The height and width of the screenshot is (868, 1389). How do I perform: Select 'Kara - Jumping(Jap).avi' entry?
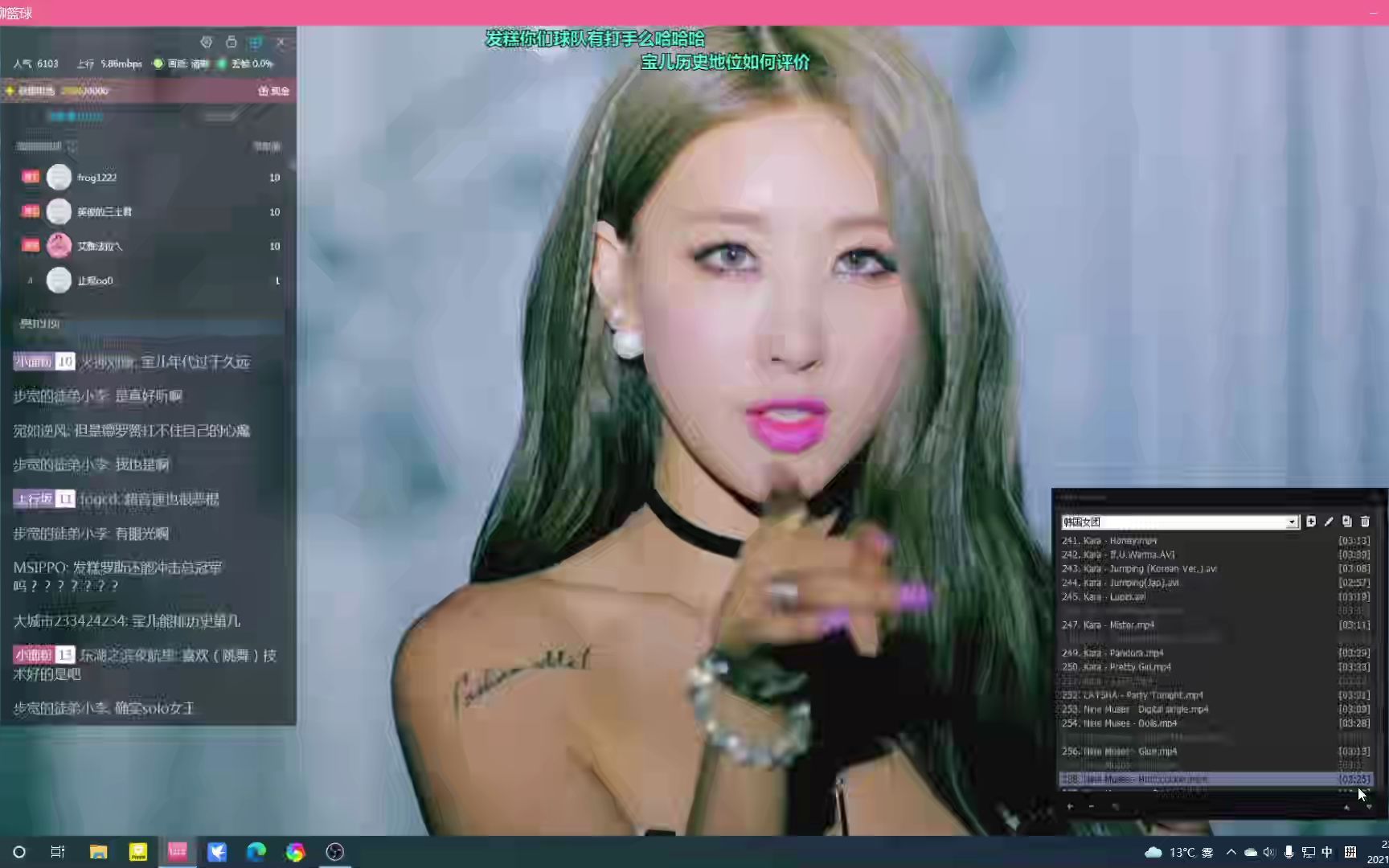[x=1215, y=583]
